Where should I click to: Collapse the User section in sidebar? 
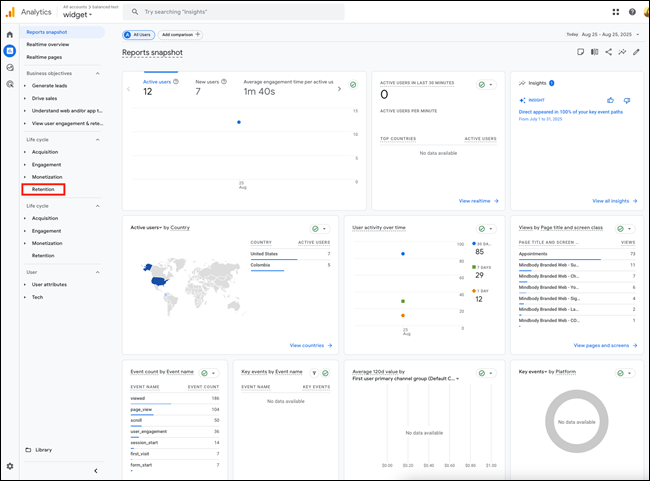97,272
